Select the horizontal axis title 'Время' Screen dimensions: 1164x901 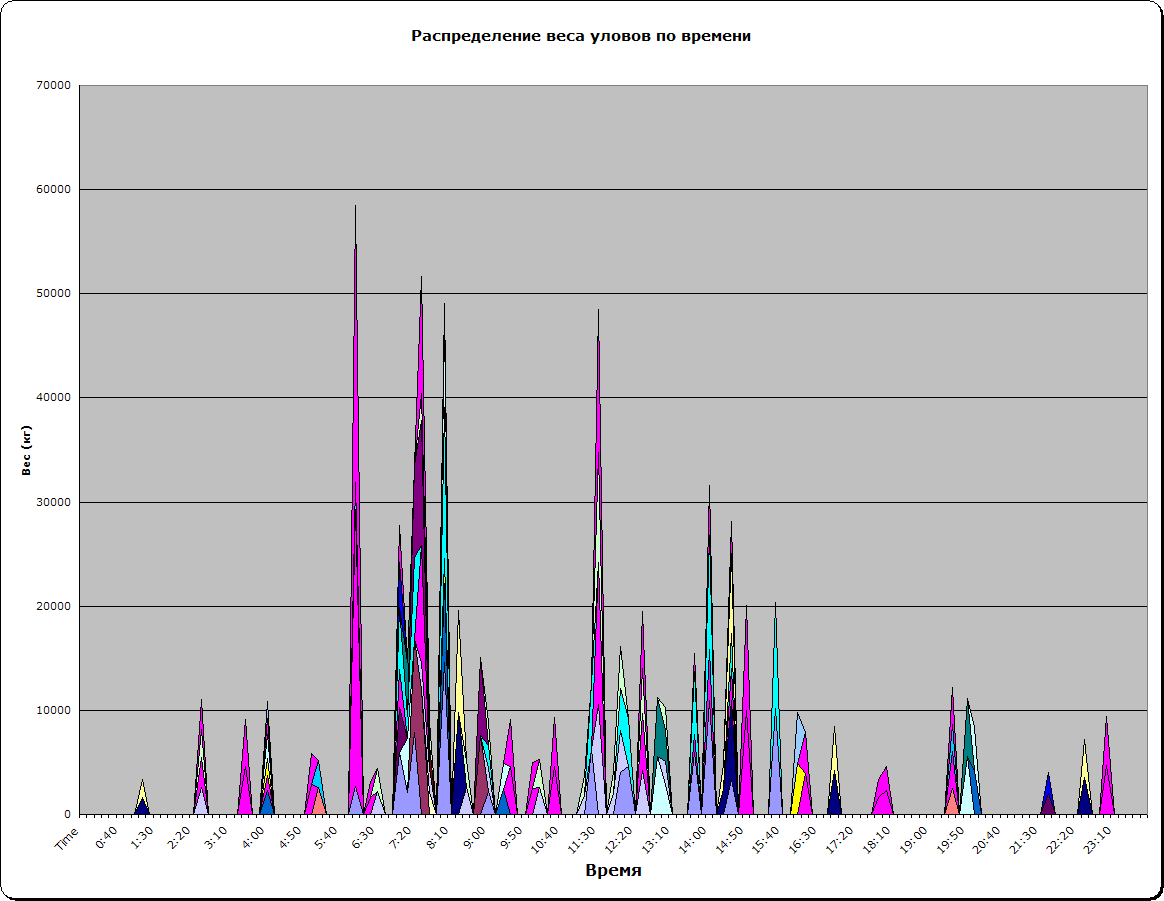pos(613,870)
